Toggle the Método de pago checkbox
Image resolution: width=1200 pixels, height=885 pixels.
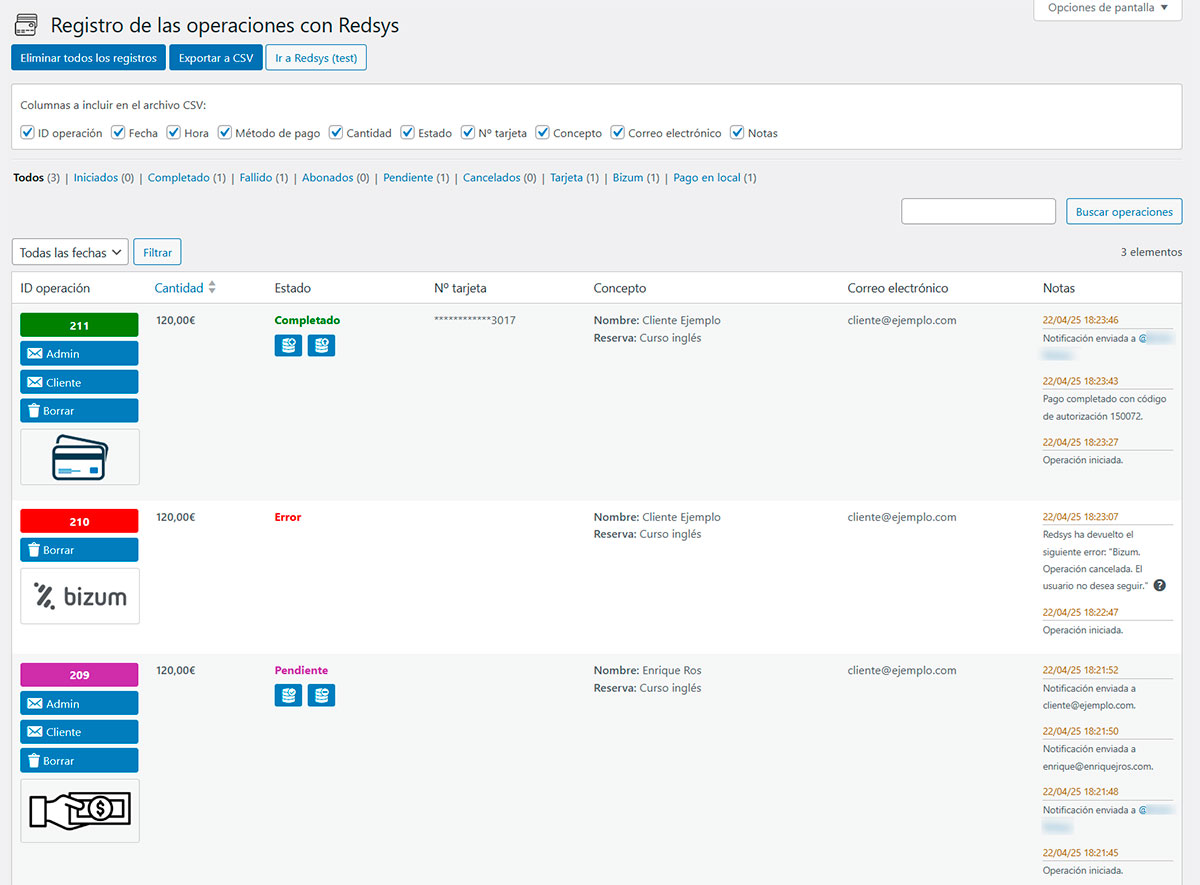click(x=225, y=132)
